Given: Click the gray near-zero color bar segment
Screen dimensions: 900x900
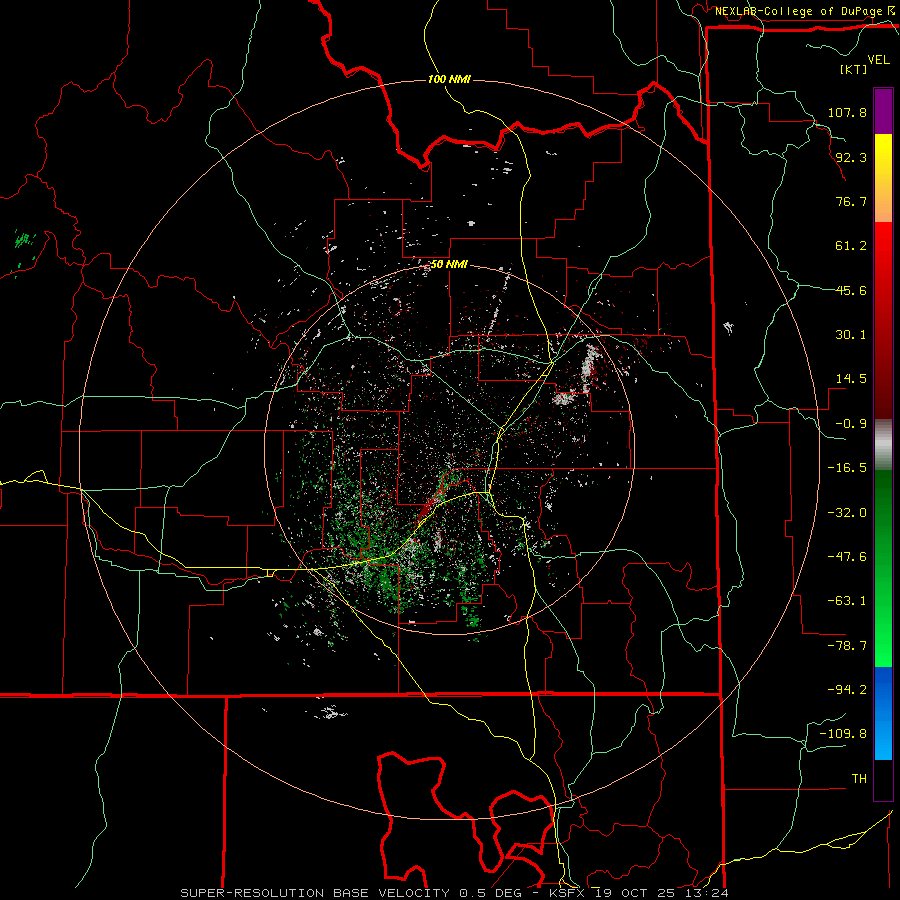Looking at the screenshot, I should pos(883,444).
